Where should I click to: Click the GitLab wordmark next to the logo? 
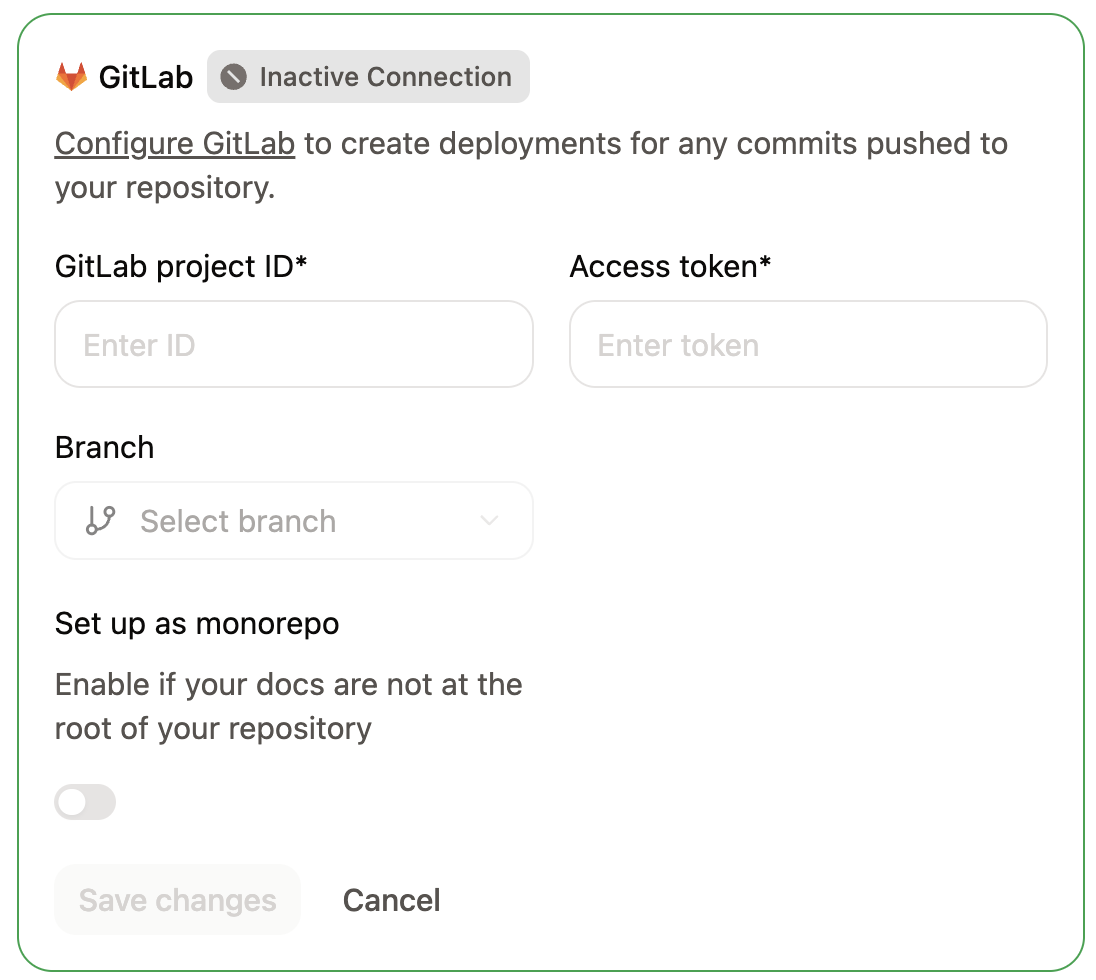tap(145, 76)
